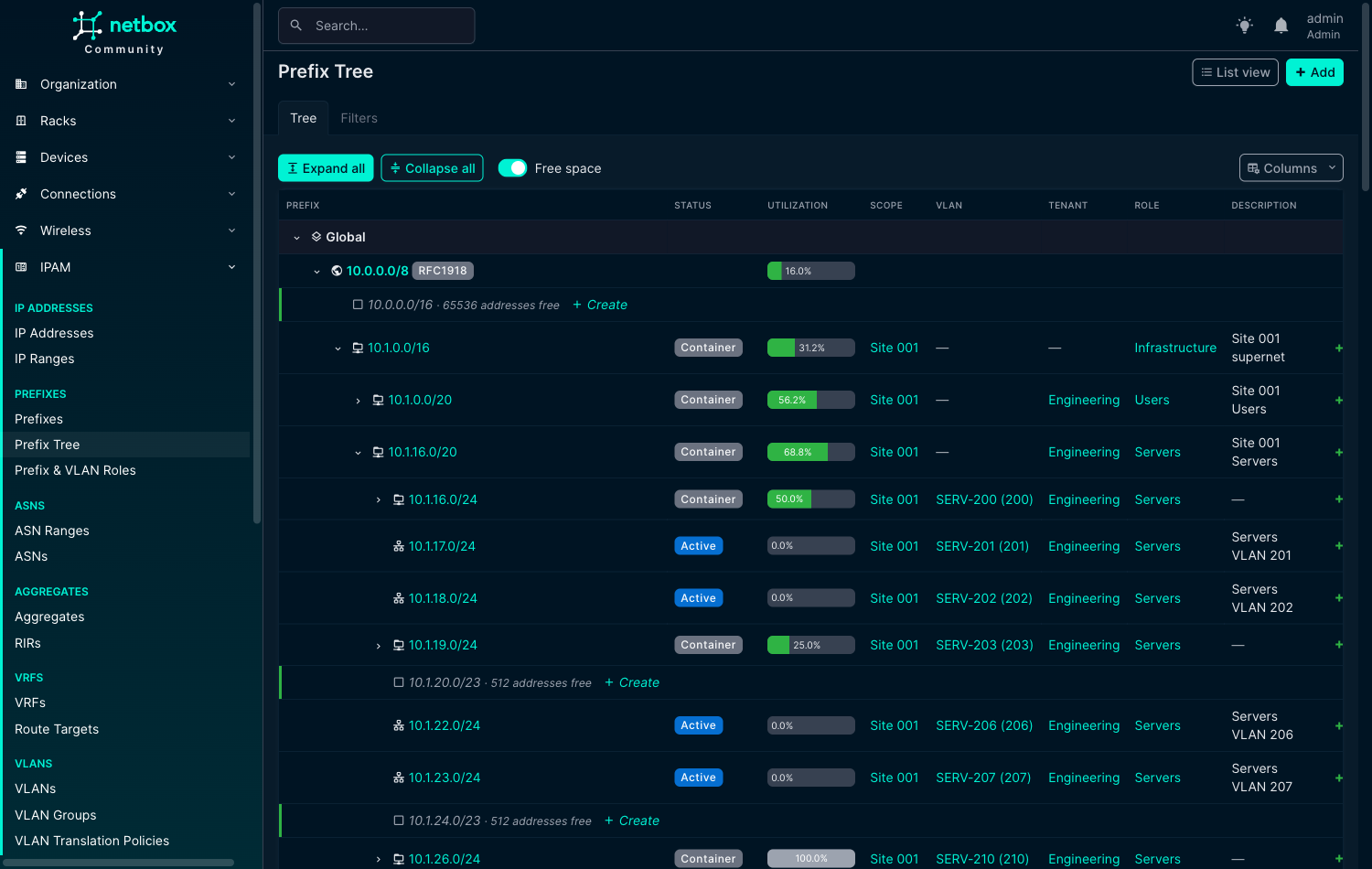The width and height of the screenshot is (1372, 869).
Task: Click the plus icon on 10.1.18.0/24 row
Action: (x=1338, y=598)
